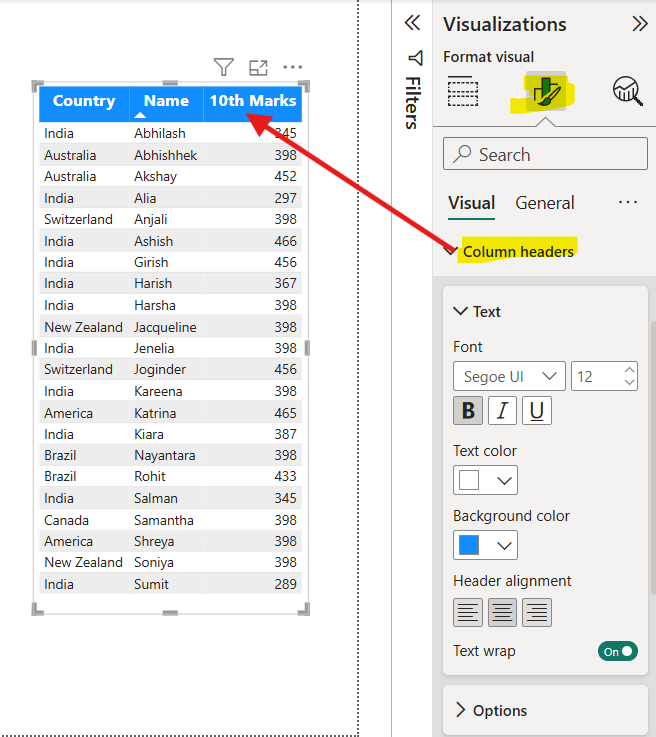Screen dimensions: 656x737
Task: Click the filter icon above the table
Action: click(x=224, y=67)
